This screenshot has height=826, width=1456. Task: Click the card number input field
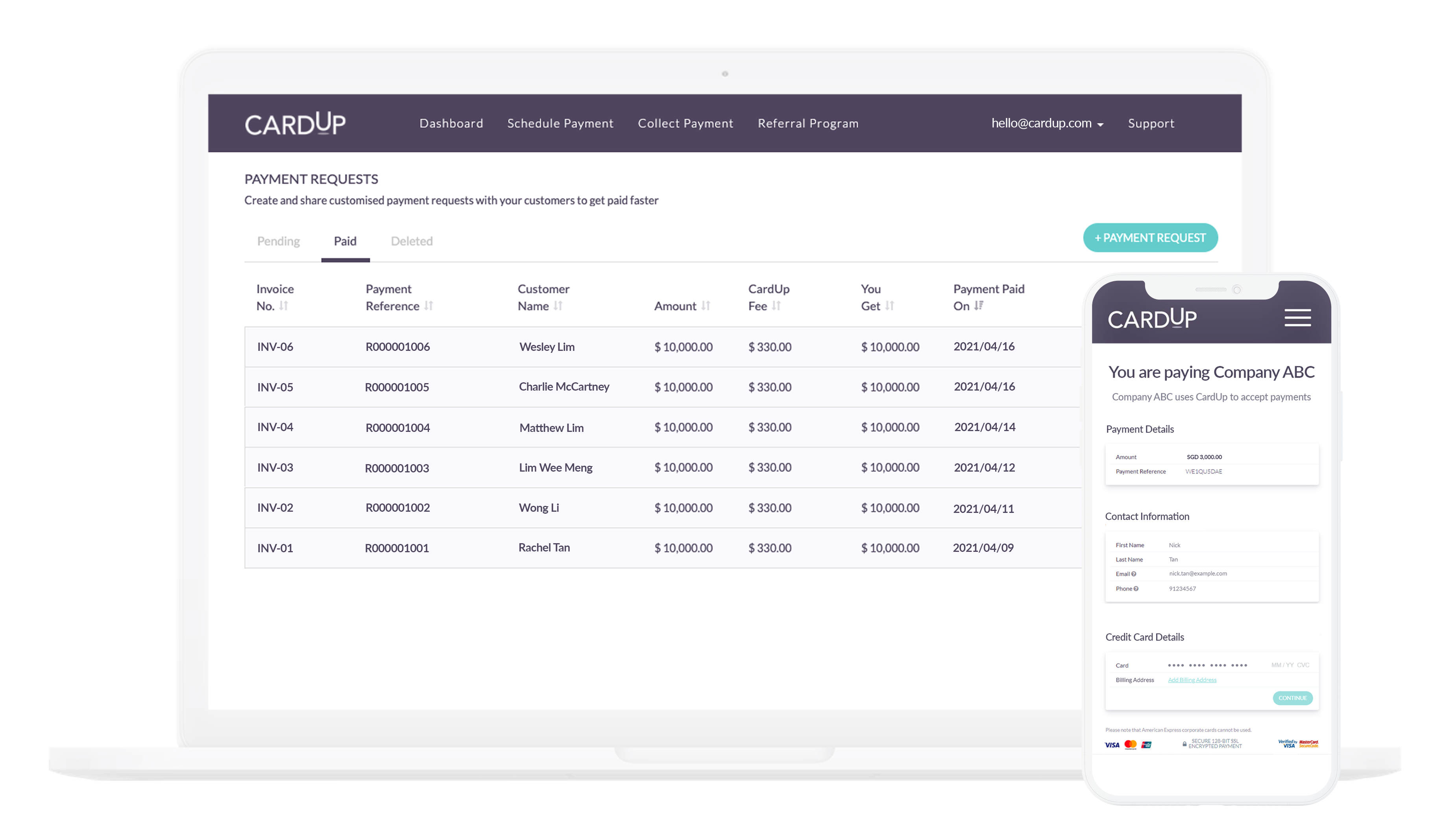tap(1207, 665)
